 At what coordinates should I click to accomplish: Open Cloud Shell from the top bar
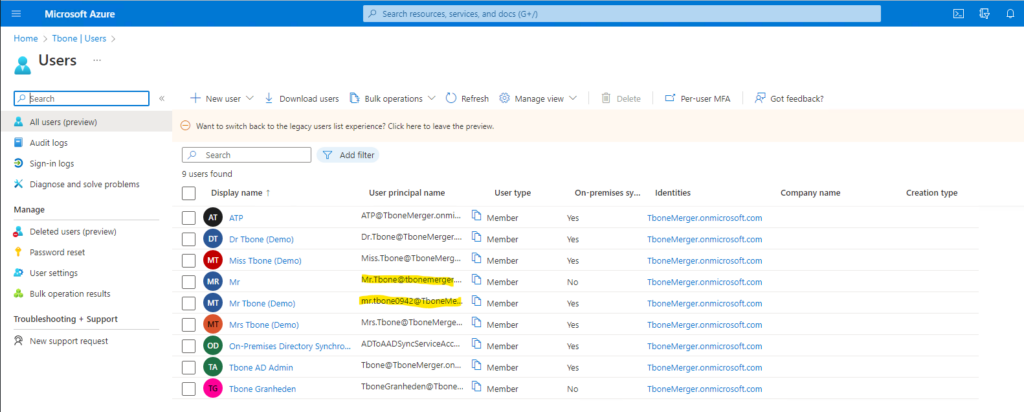click(x=959, y=13)
